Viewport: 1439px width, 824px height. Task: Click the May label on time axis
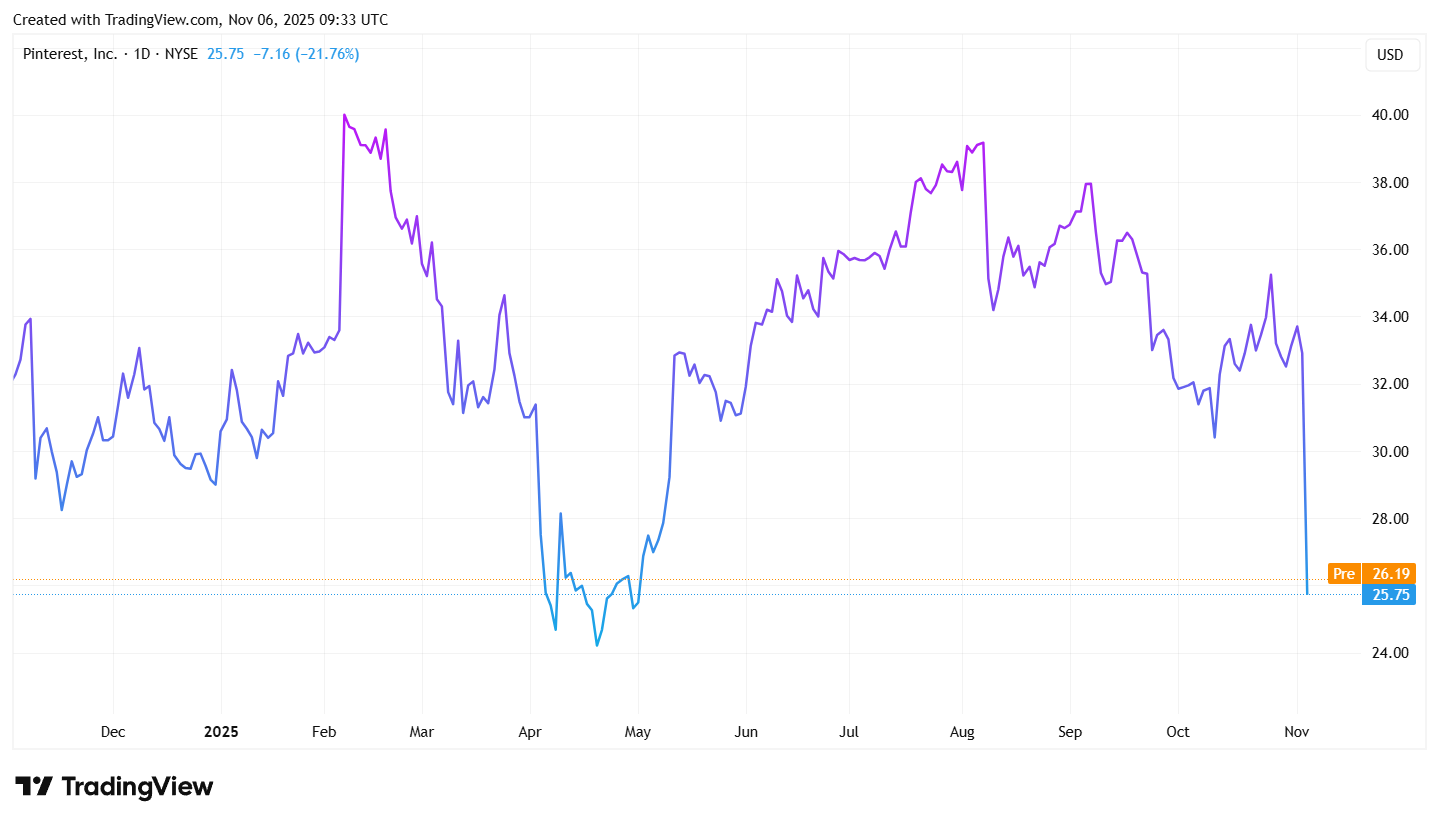(638, 732)
